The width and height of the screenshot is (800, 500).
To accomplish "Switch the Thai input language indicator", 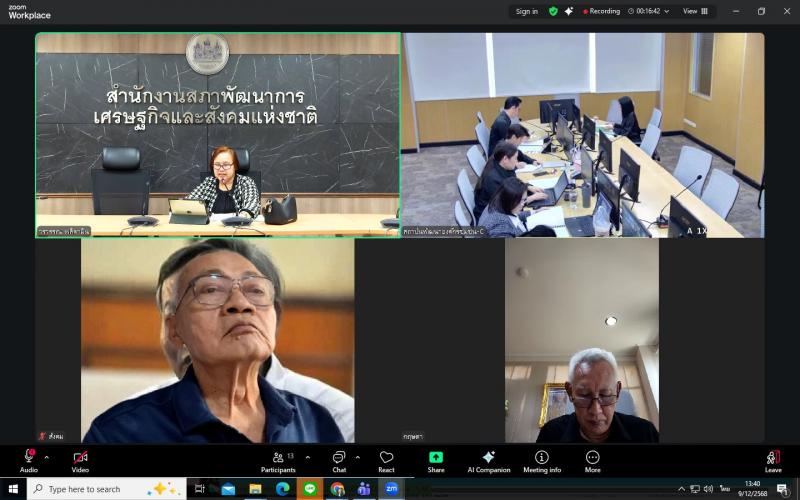I will (724, 488).
